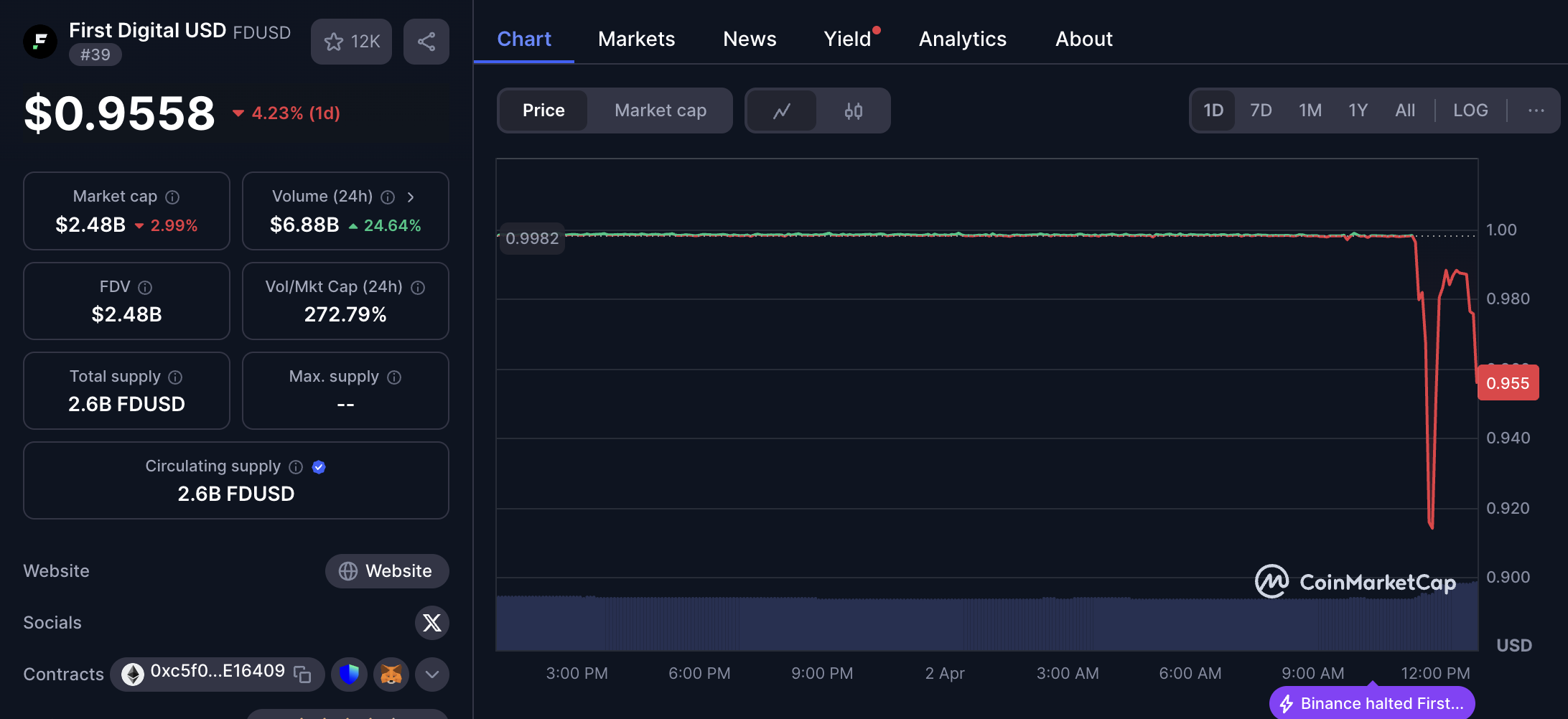Open chart more options ellipsis menu
The image size is (1568, 719).
1536,111
